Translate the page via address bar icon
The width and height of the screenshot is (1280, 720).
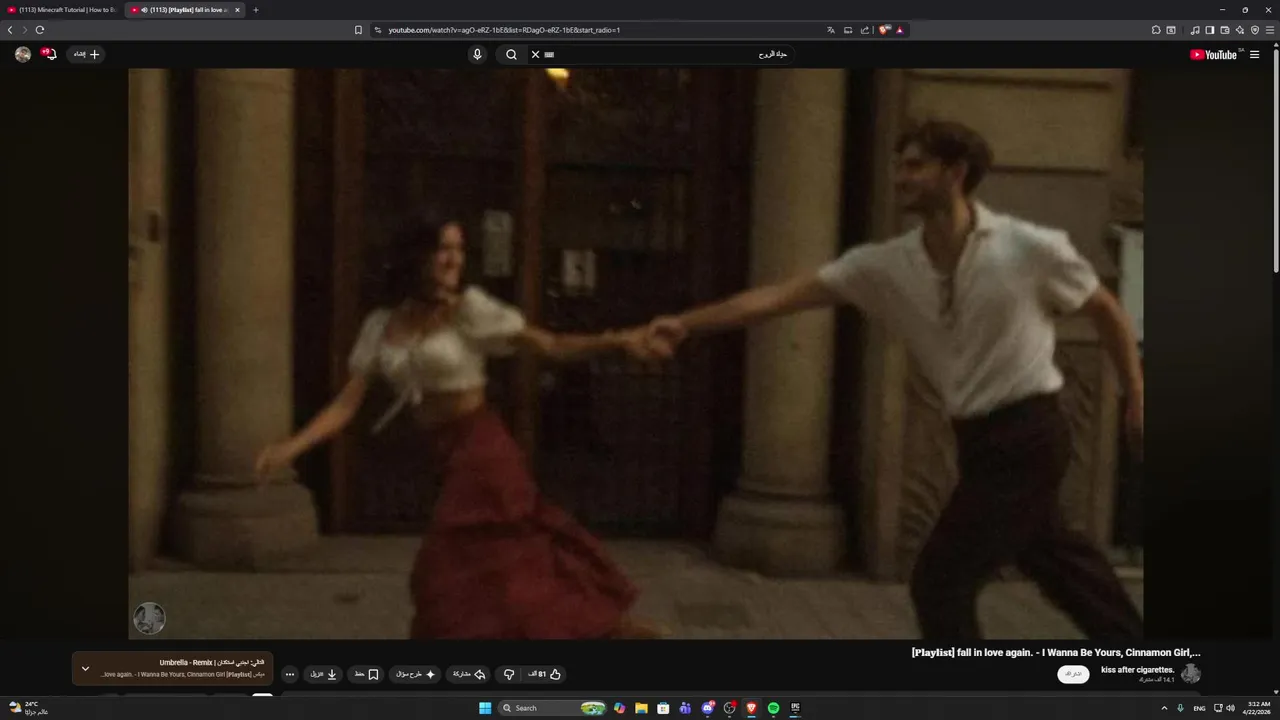(x=831, y=30)
